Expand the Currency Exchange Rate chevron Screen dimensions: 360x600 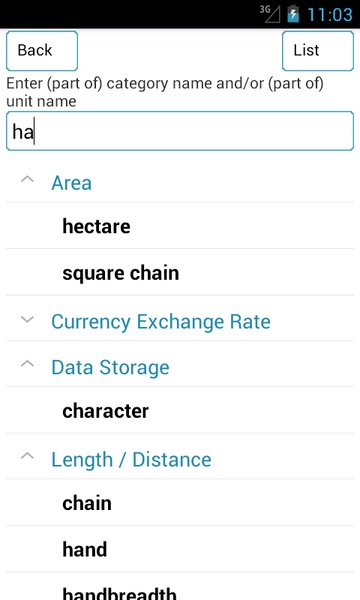(27, 319)
